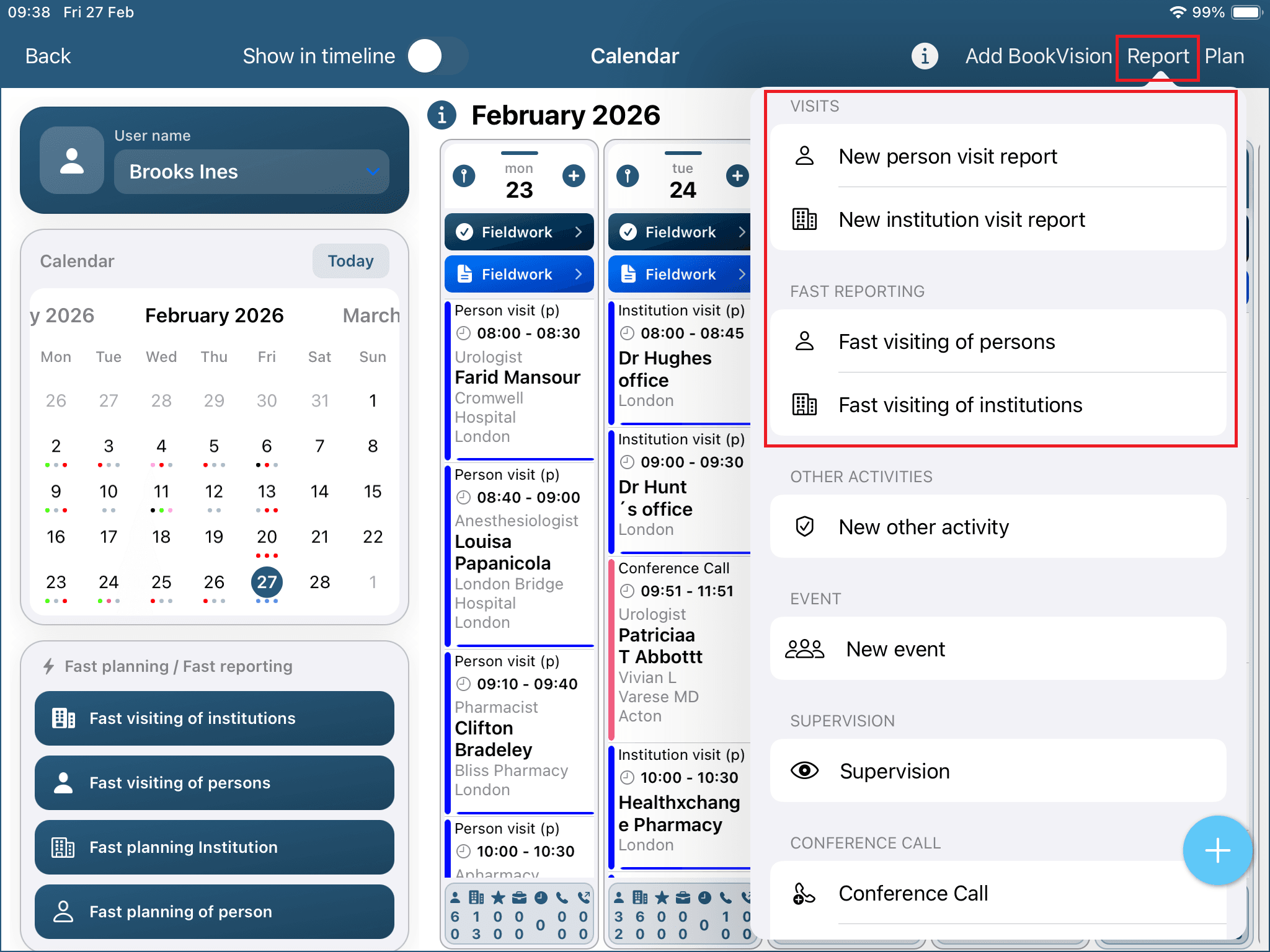Click the user avatar icon
Screen dimensions: 1270x952
click(x=72, y=161)
